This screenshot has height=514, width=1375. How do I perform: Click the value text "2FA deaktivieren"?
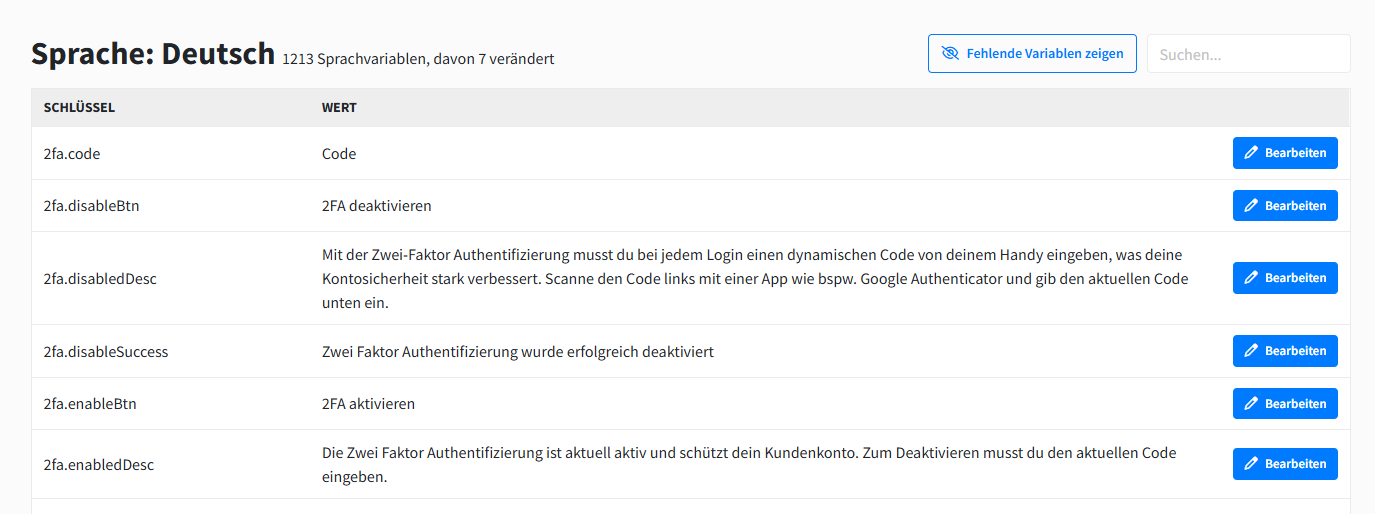click(376, 206)
